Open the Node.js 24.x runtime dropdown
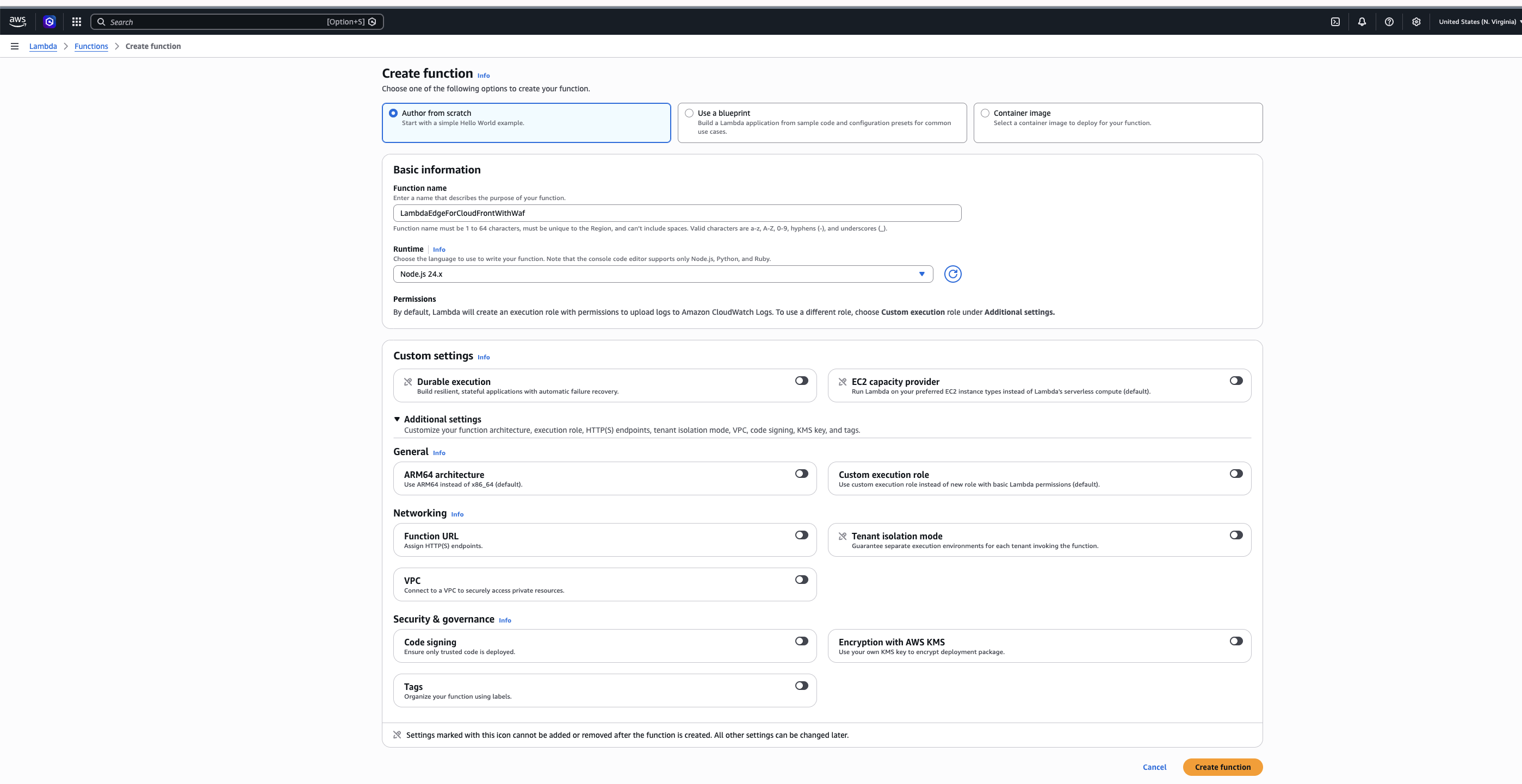 click(663, 274)
